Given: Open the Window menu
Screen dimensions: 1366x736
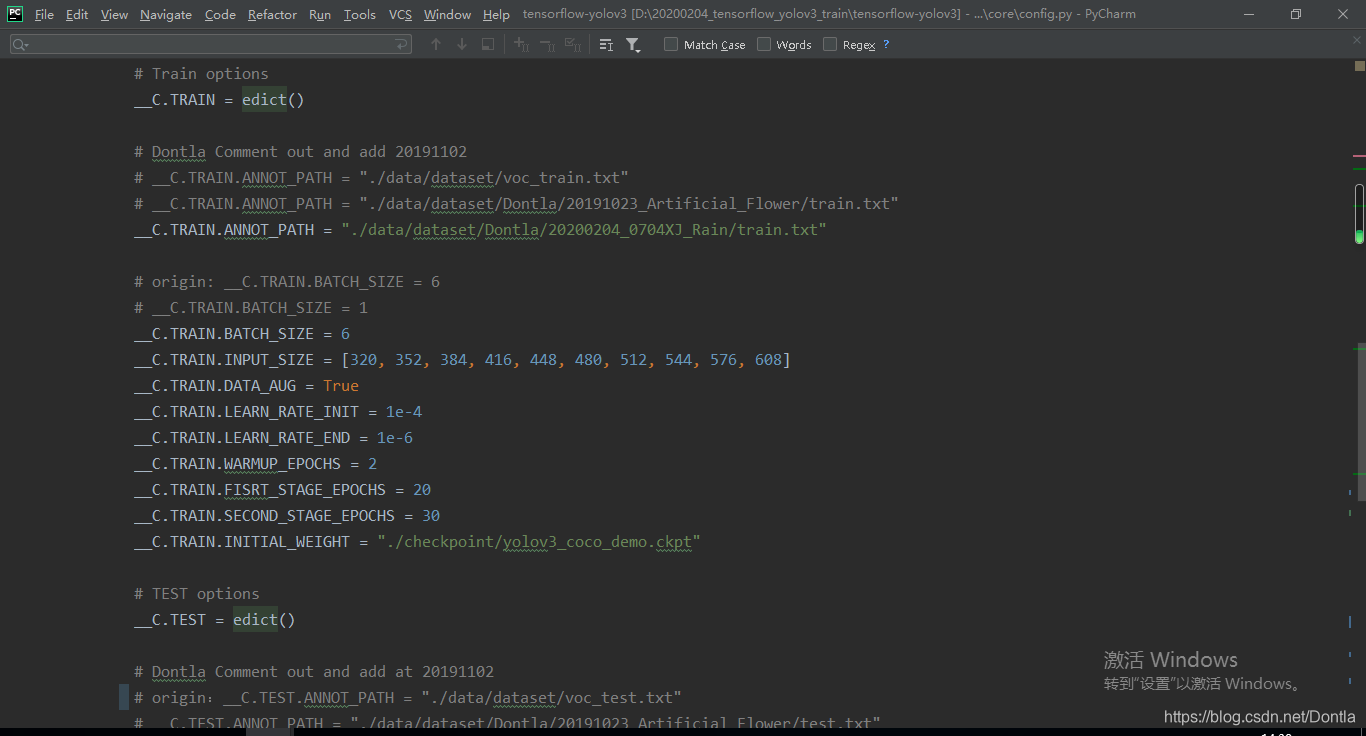Looking at the screenshot, I should point(447,14).
